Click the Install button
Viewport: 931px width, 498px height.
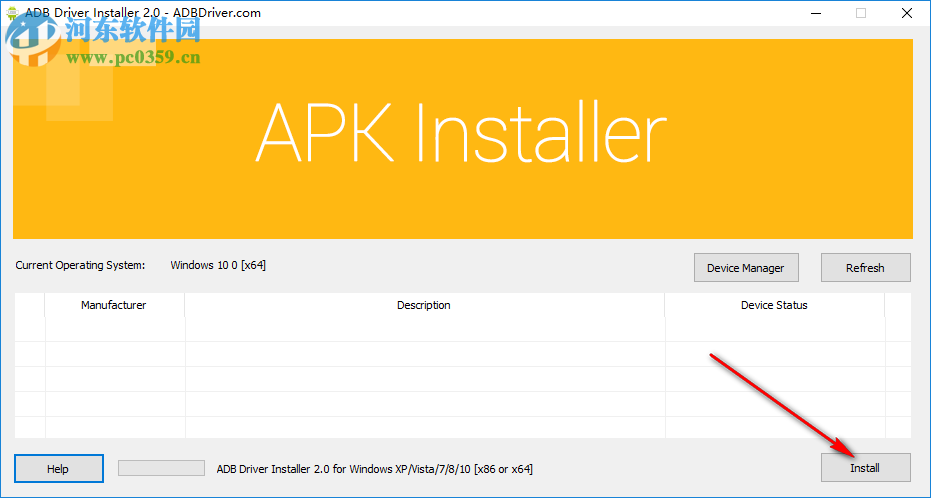point(865,468)
